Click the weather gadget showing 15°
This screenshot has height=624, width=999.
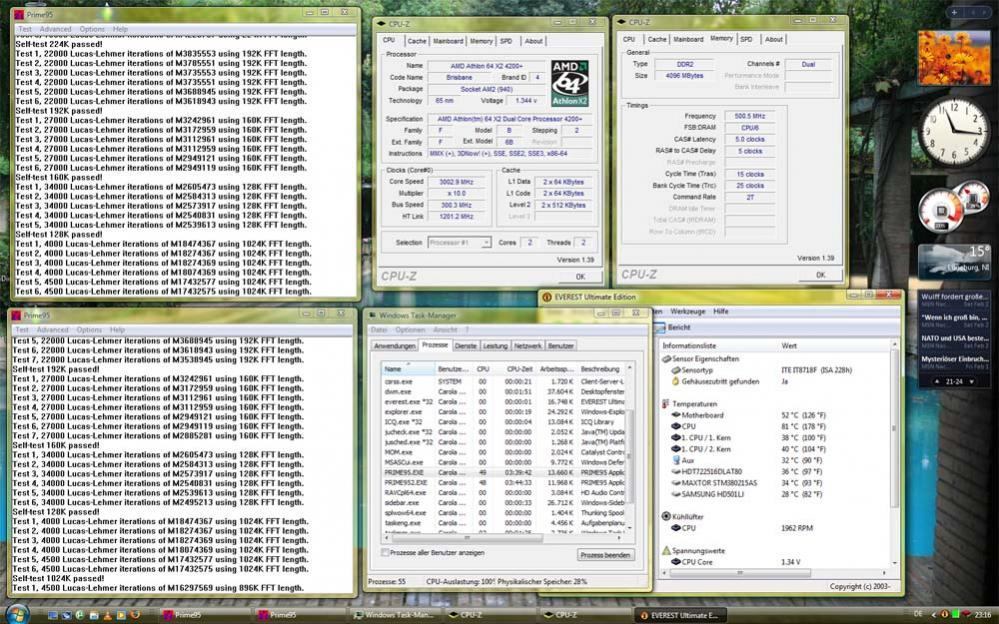tap(954, 262)
